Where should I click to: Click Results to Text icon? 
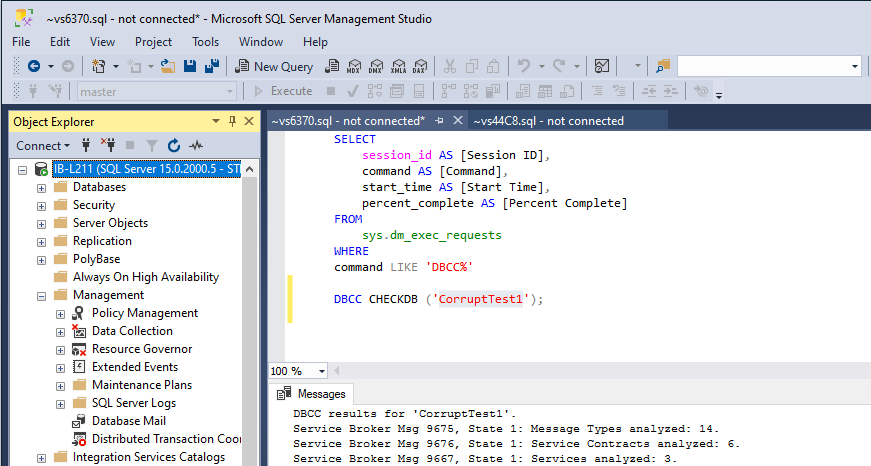tap(523, 91)
